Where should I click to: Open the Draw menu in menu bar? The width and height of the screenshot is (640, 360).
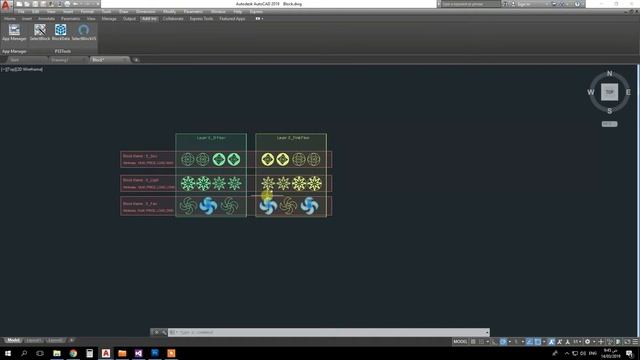(123, 12)
